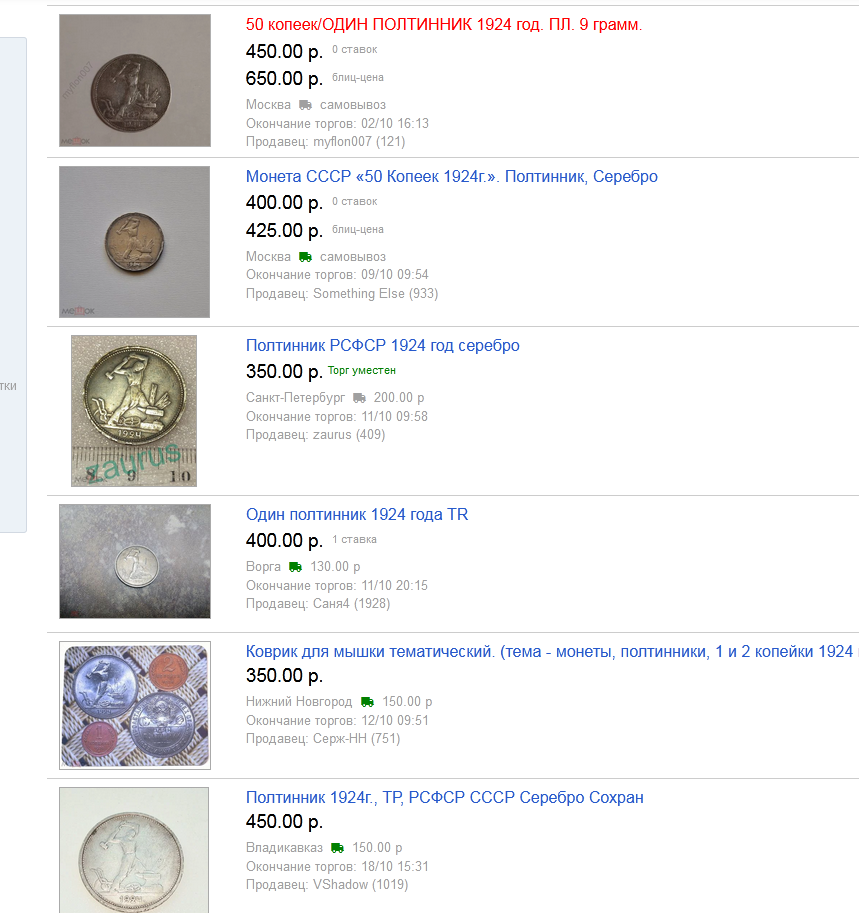
Task: Click the green truck icon next to Something Else lot
Action: [305, 257]
